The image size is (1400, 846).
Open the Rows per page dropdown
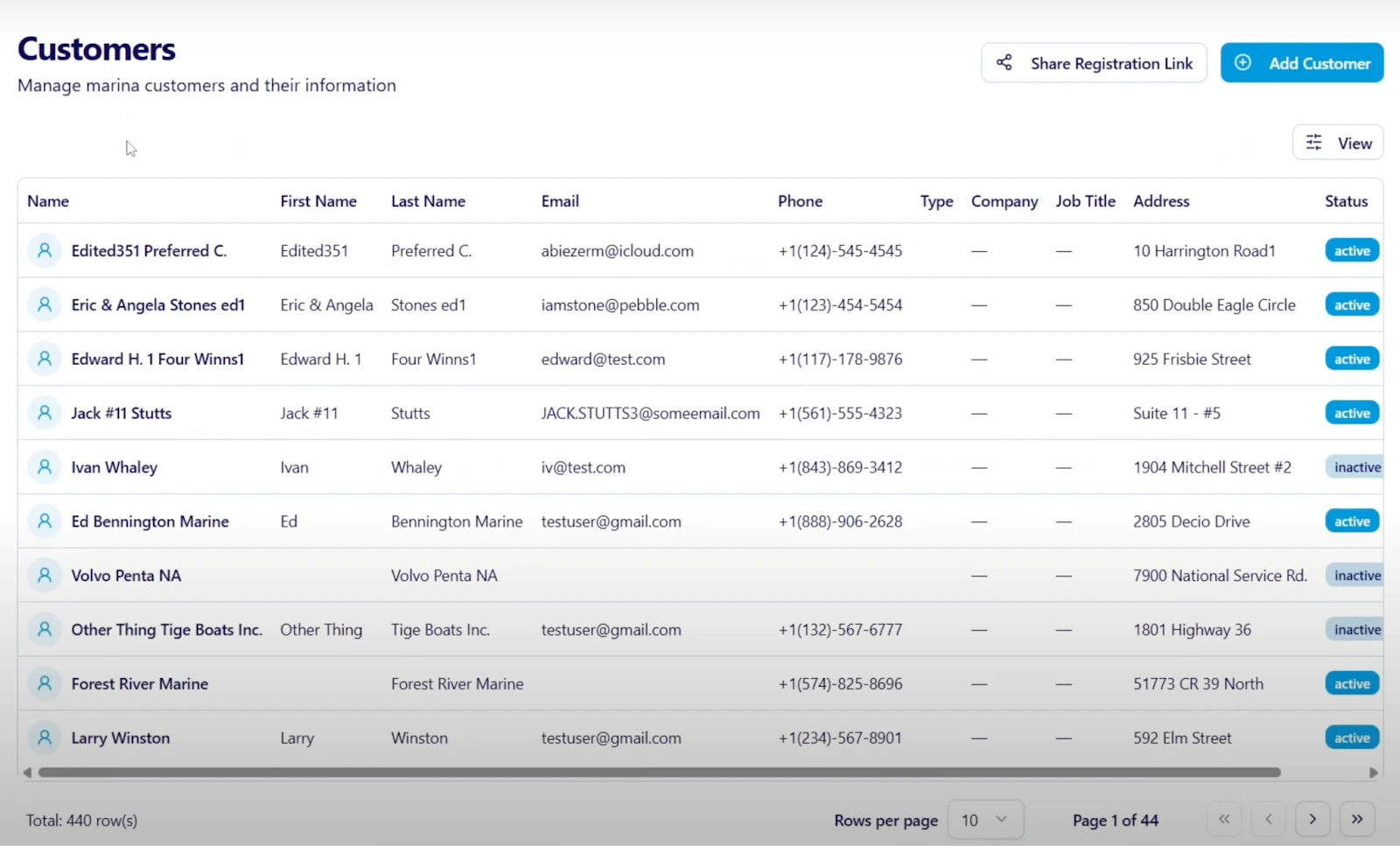(x=985, y=820)
